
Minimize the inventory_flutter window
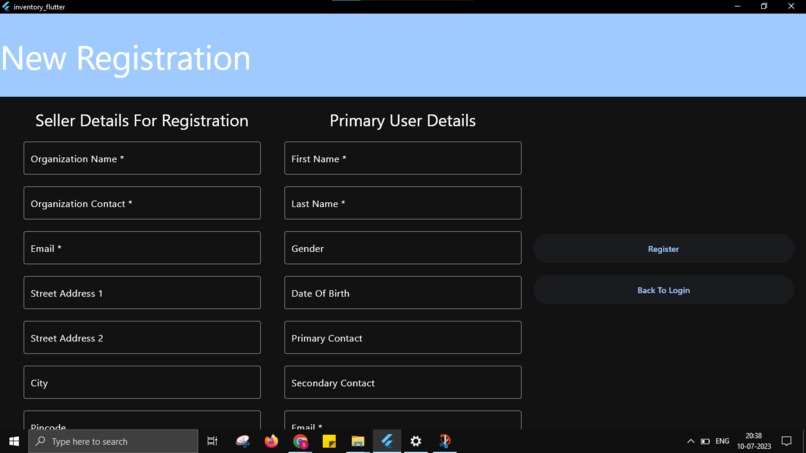[738, 6]
